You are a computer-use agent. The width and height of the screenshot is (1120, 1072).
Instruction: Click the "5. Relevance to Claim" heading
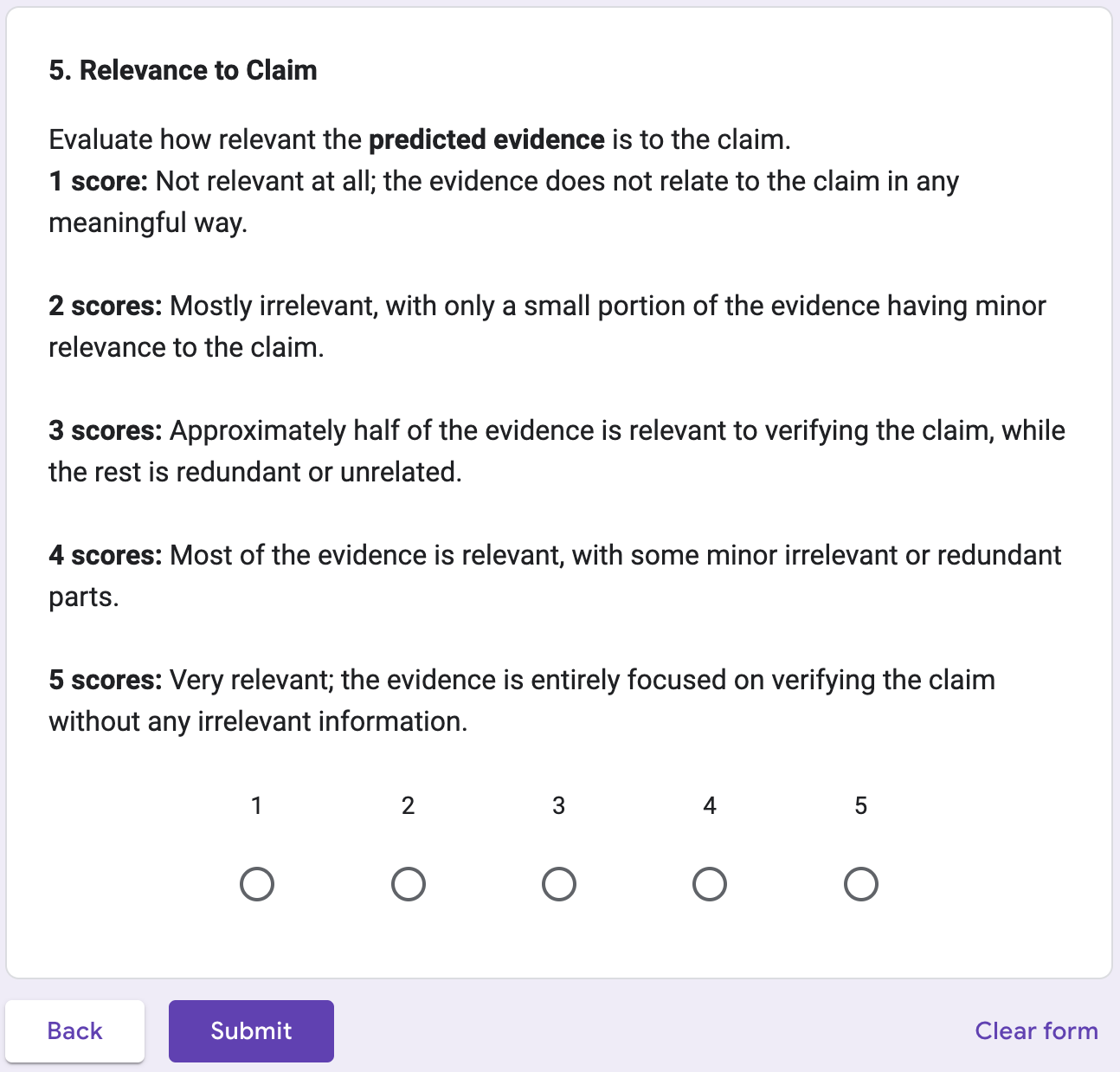coord(183,70)
